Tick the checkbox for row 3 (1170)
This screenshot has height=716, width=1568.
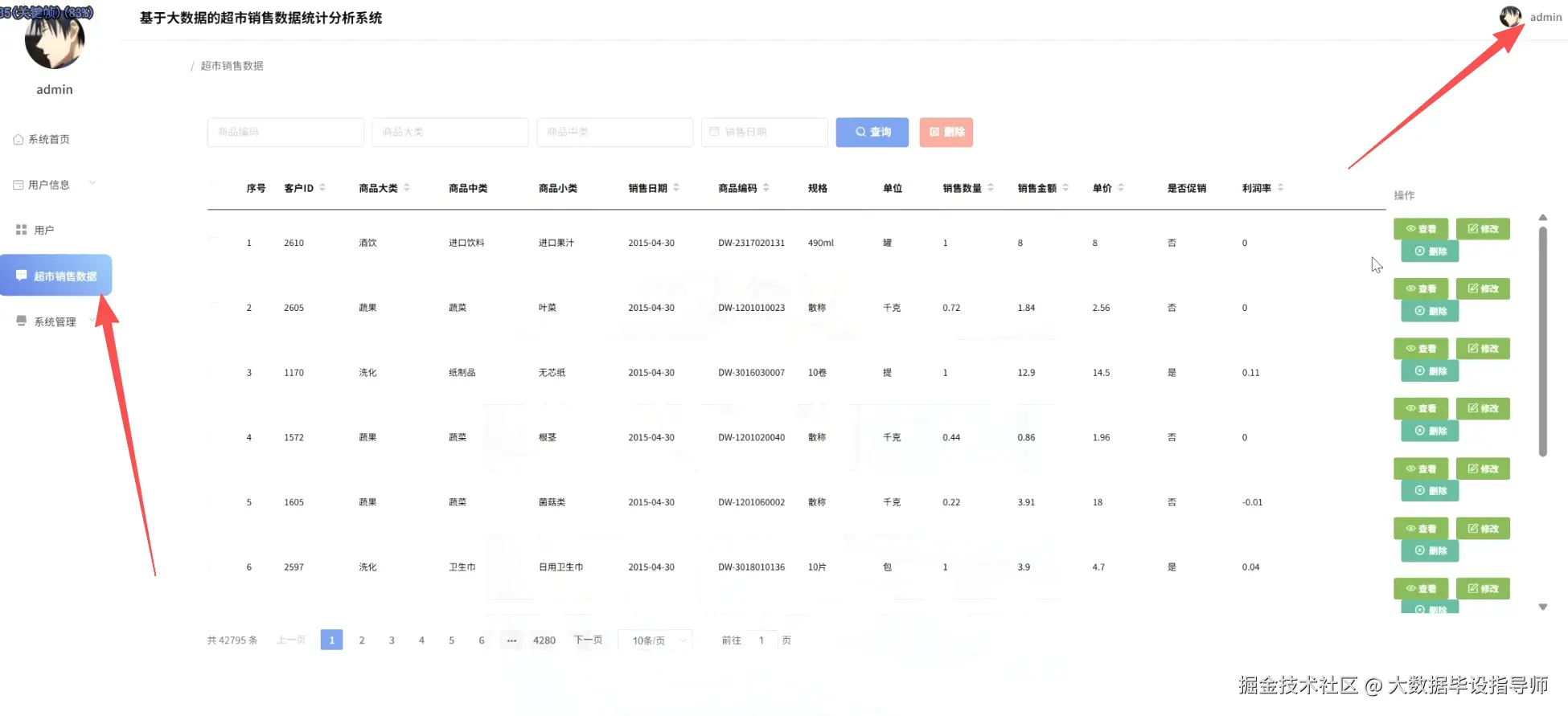tap(214, 371)
